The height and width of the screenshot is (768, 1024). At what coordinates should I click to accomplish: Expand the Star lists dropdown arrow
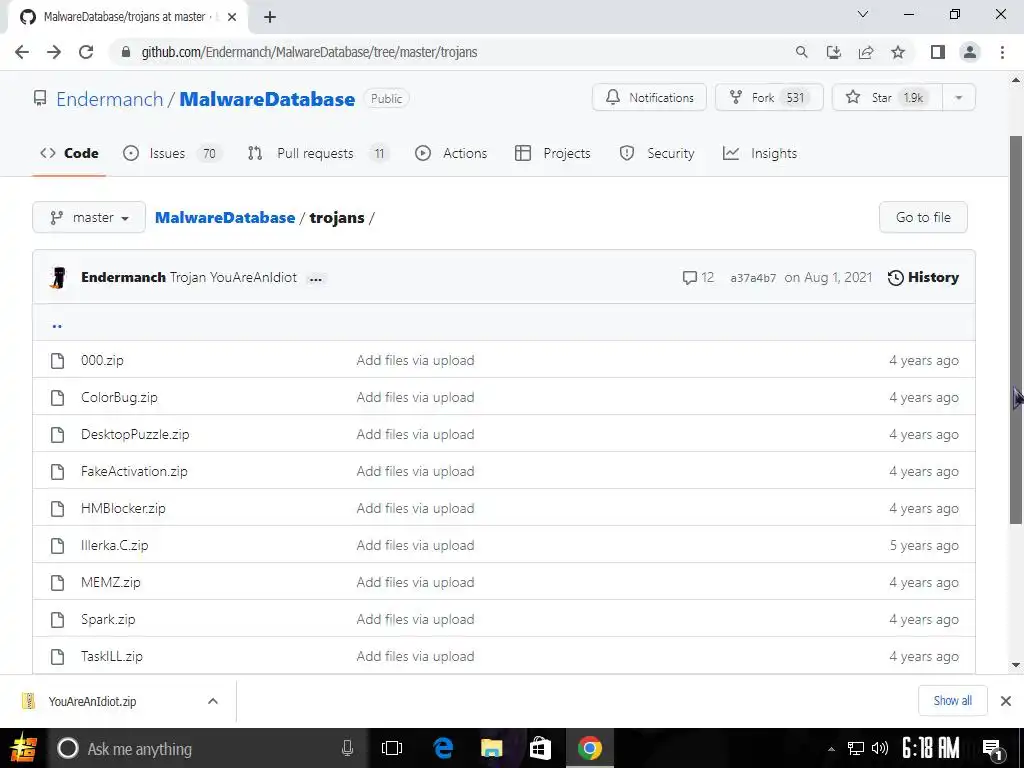click(x=959, y=97)
